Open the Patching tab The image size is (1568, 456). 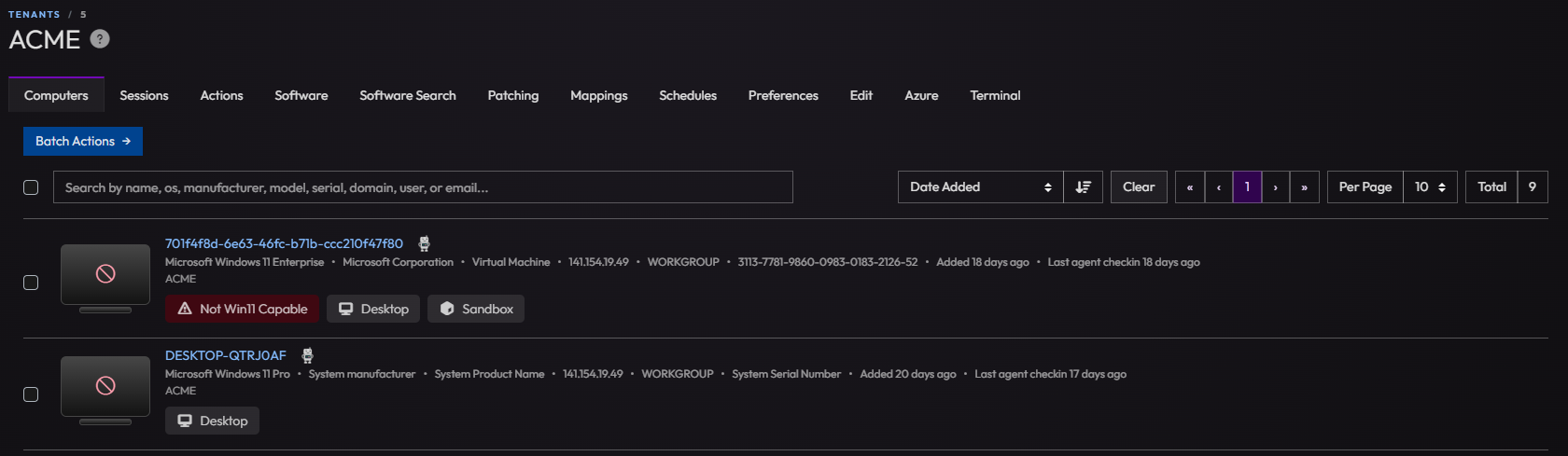pos(513,95)
